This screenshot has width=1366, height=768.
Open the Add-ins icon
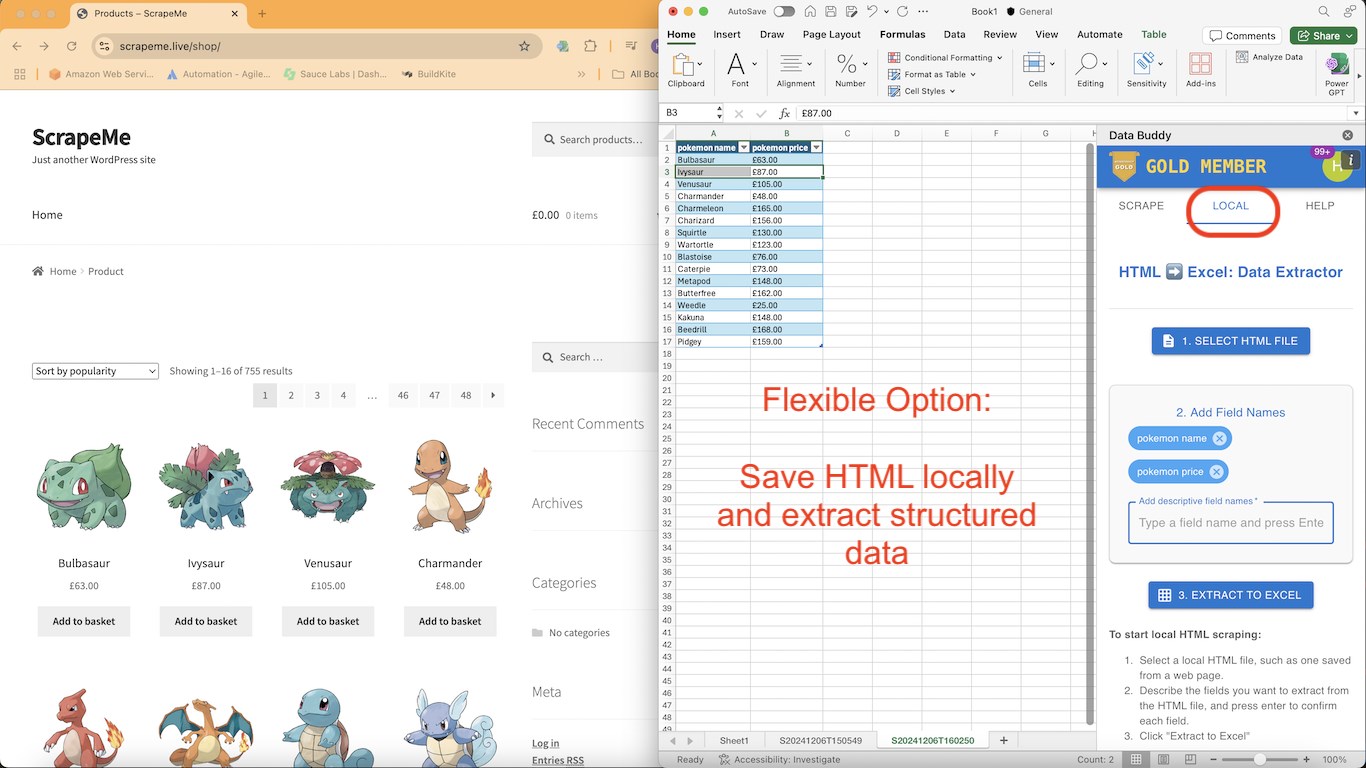[x=1201, y=64]
